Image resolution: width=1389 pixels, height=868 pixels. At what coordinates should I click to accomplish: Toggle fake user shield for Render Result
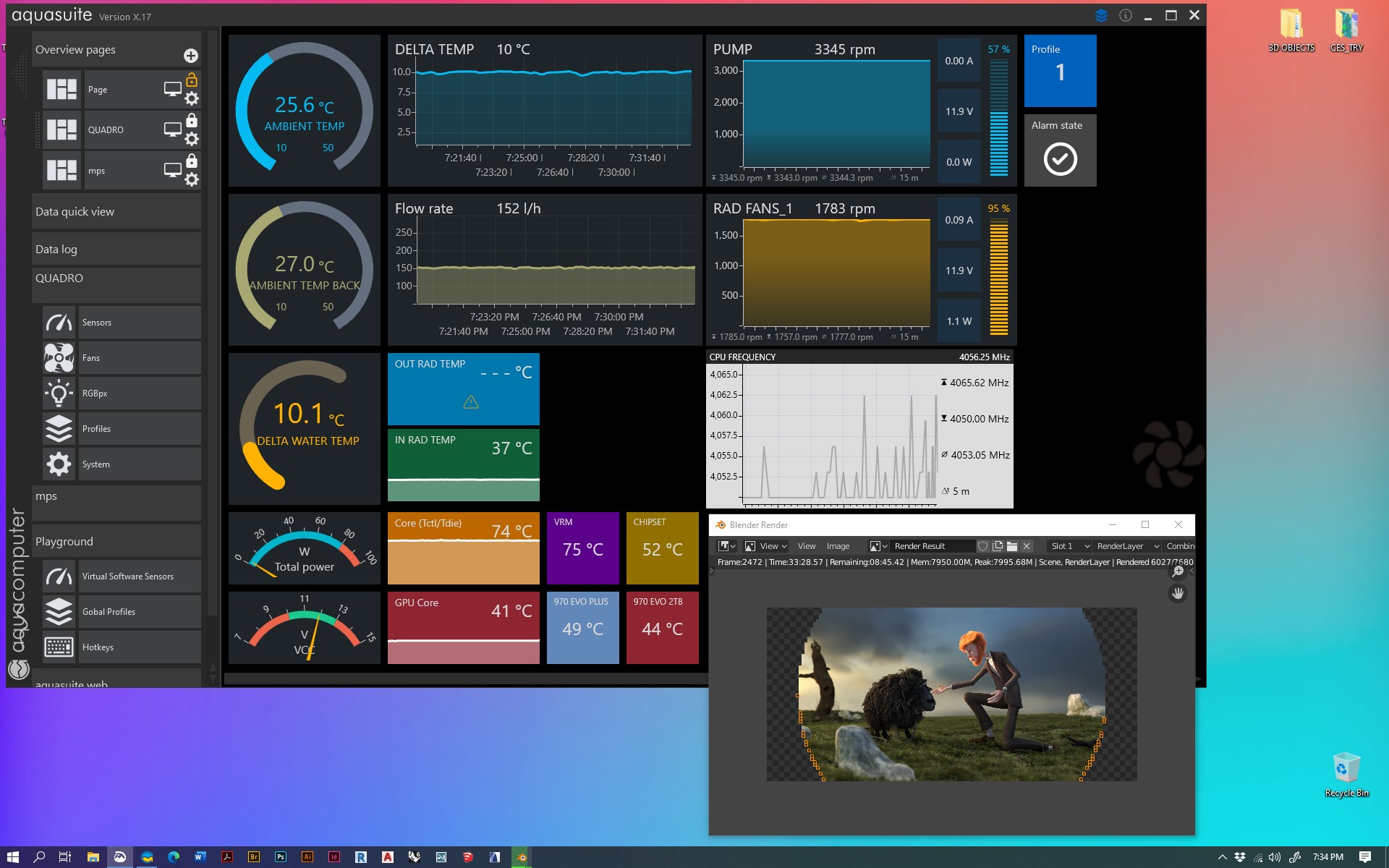tap(982, 546)
